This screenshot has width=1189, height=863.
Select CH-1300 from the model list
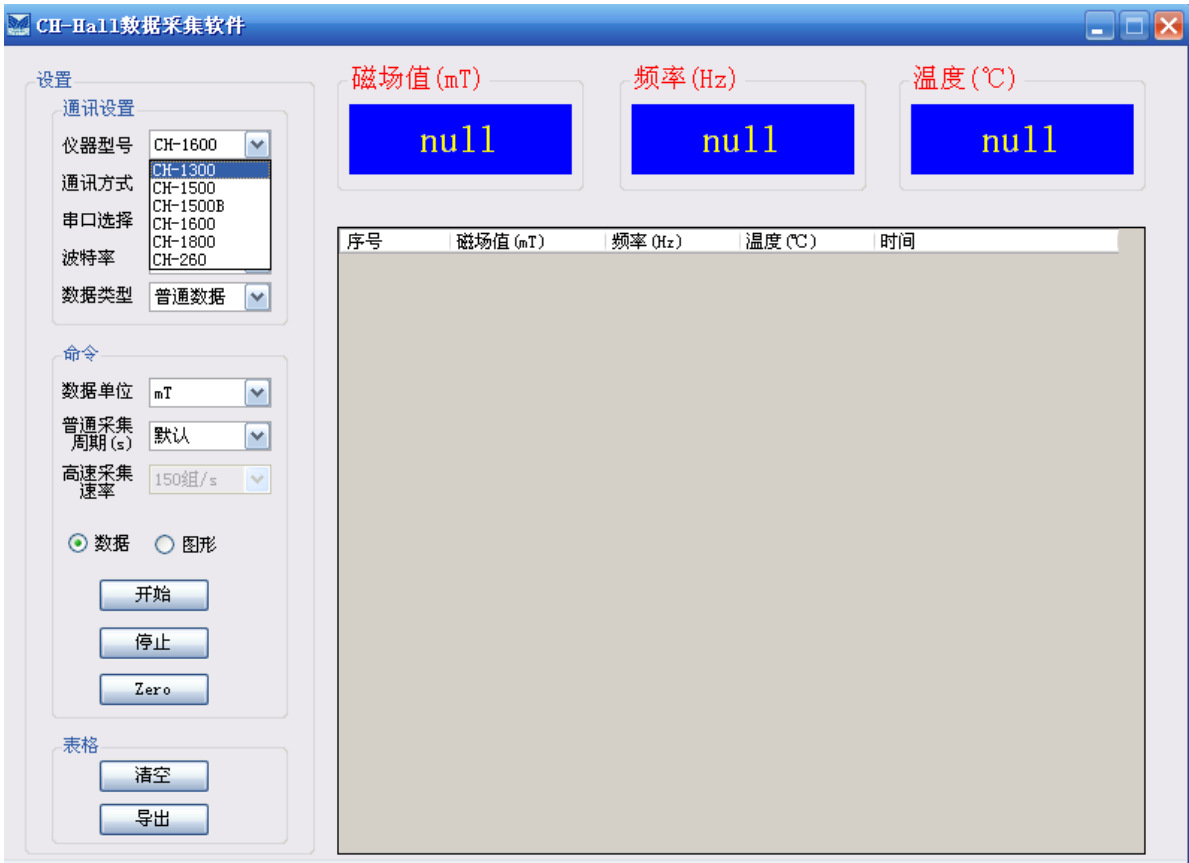[210, 170]
